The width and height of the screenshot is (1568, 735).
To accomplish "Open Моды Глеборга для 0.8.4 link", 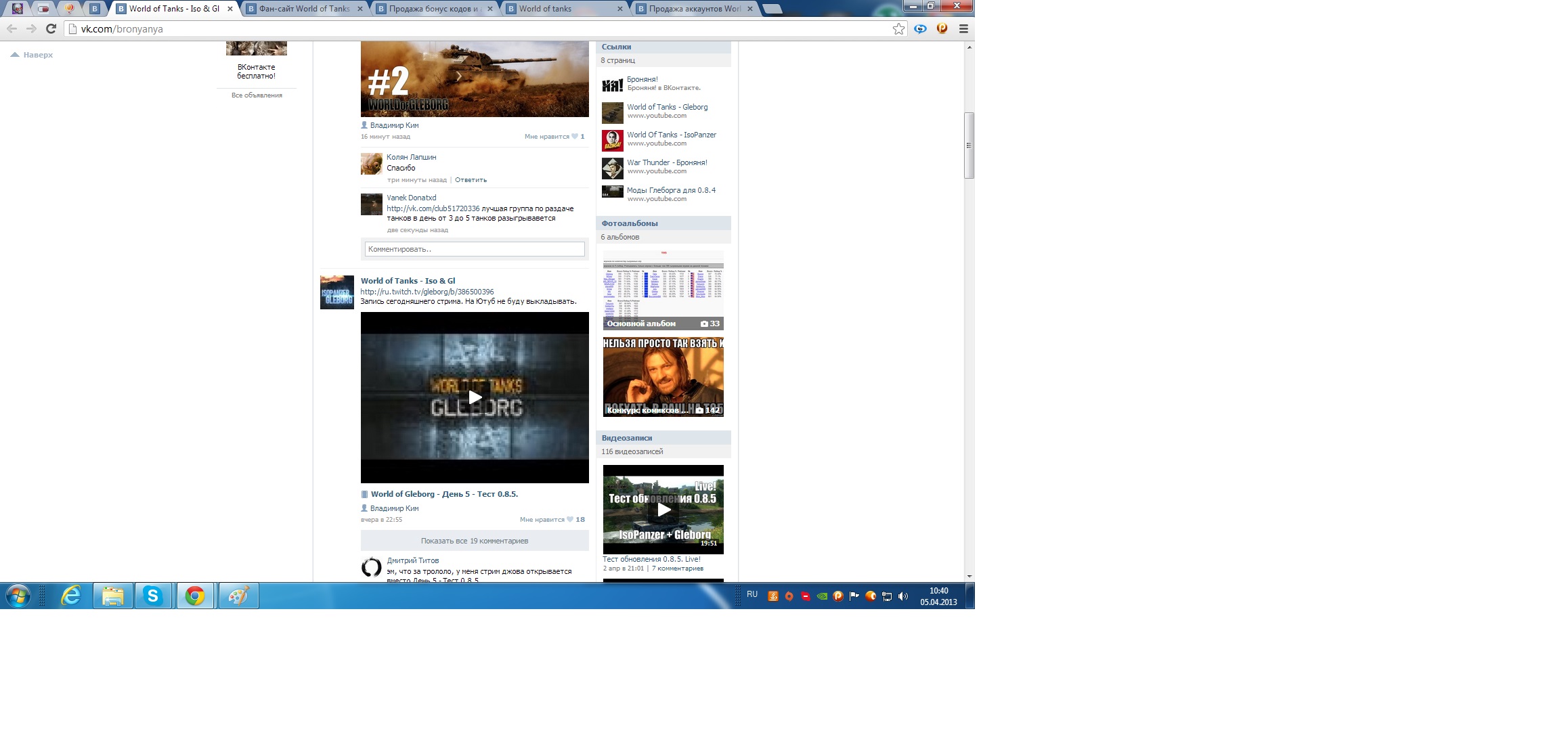I will point(671,190).
